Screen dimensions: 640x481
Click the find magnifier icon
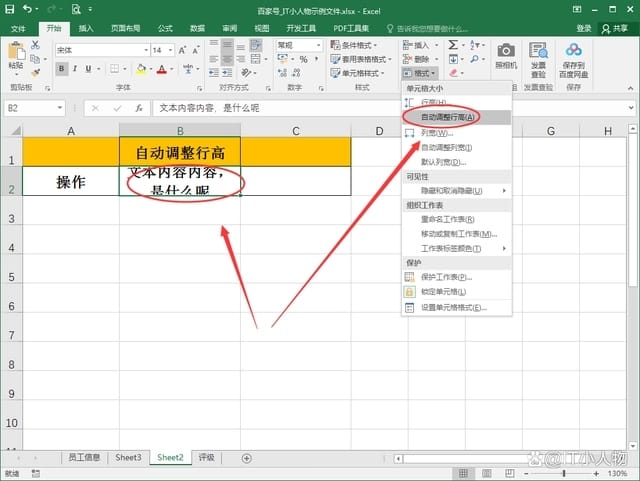(474, 59)
